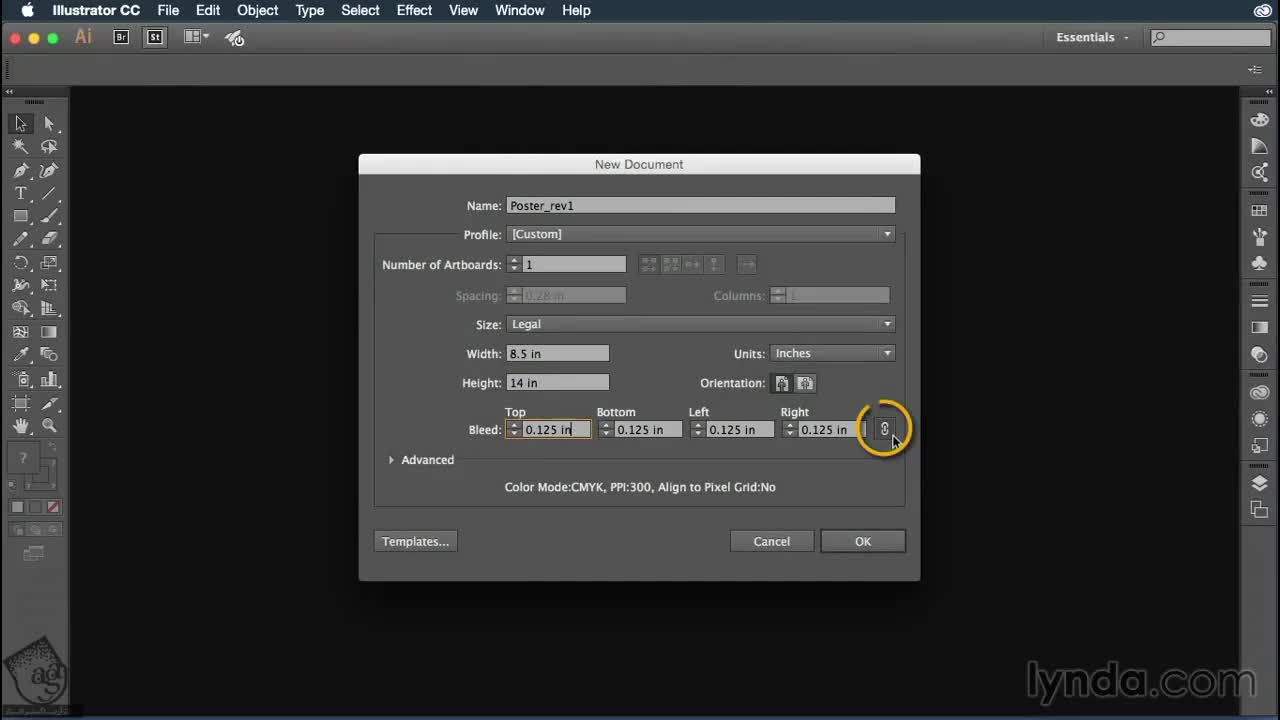Image resolution: width=1280 pixels, height=720 pixels.
Task: Select the Type tool
Action: pyautogui.click(x=20, y=193)
